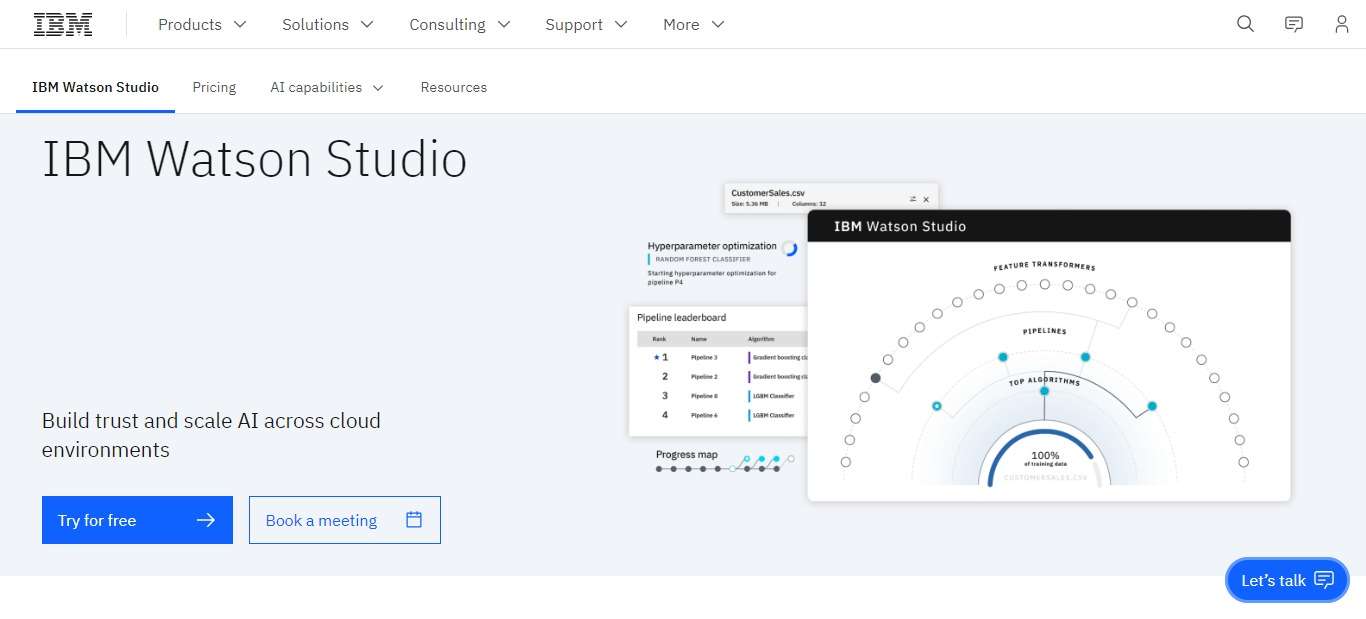Click the calendar icon on Book a meeting

(414, 520)
